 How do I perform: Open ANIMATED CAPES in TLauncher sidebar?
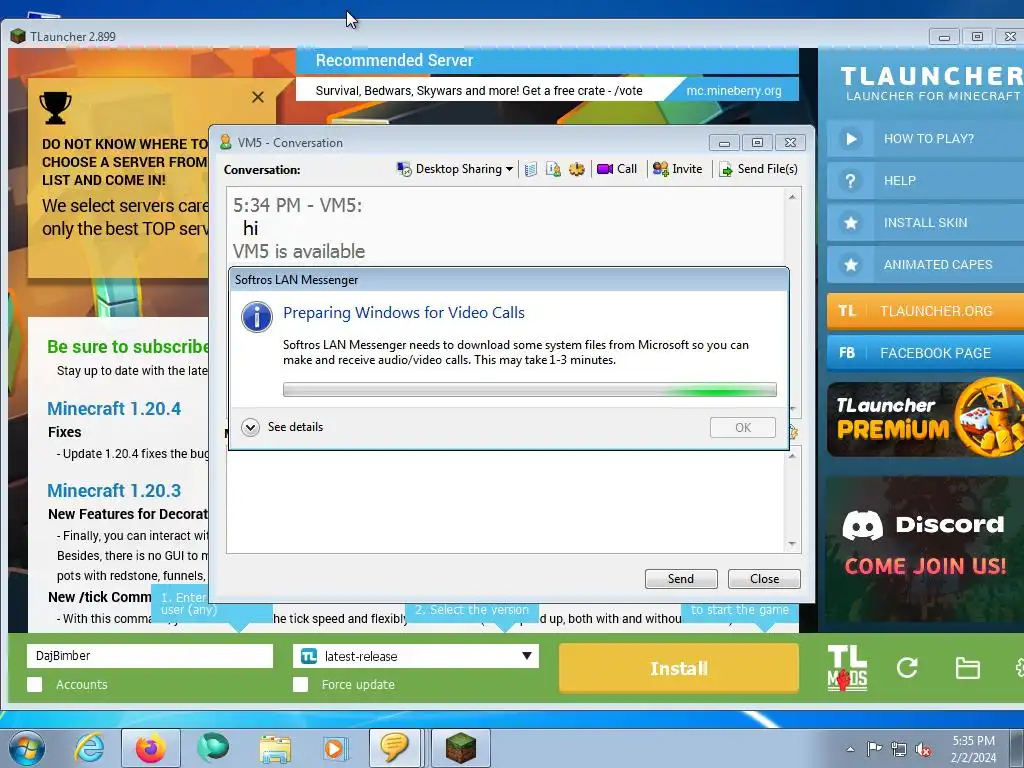(x=925, y=264)
